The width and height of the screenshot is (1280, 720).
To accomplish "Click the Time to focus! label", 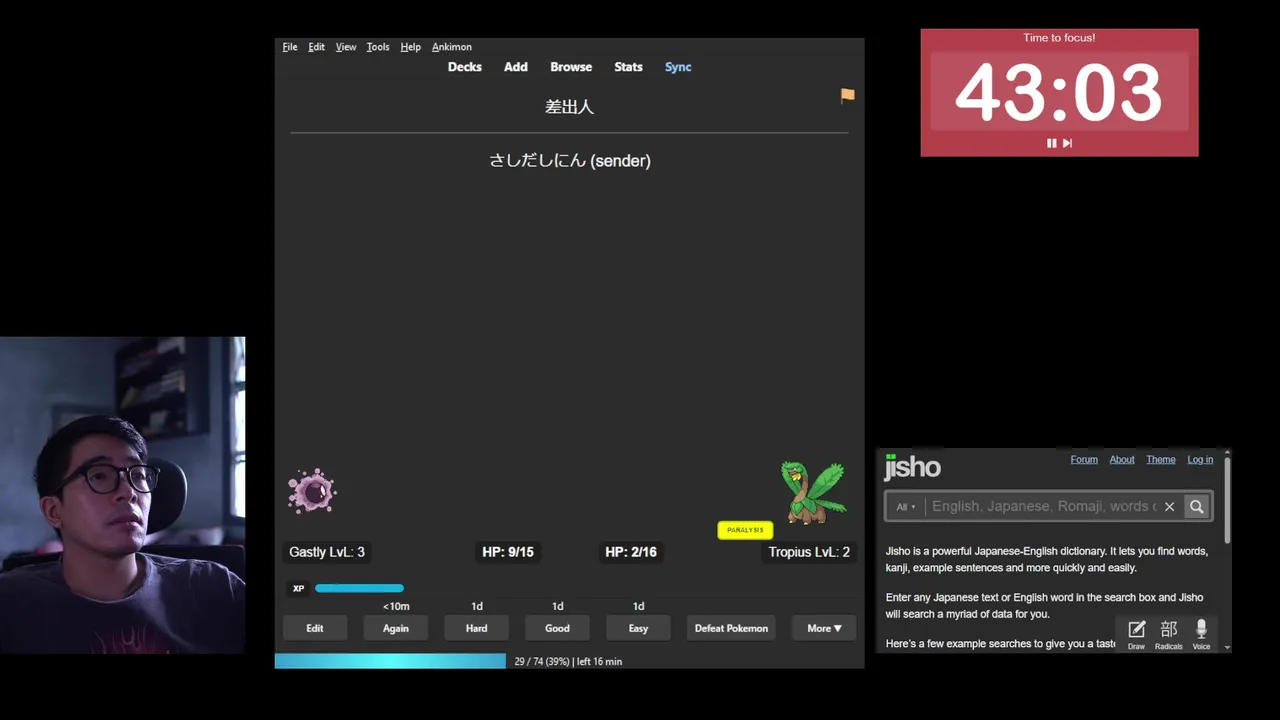I will click(x=1059, y=38).
